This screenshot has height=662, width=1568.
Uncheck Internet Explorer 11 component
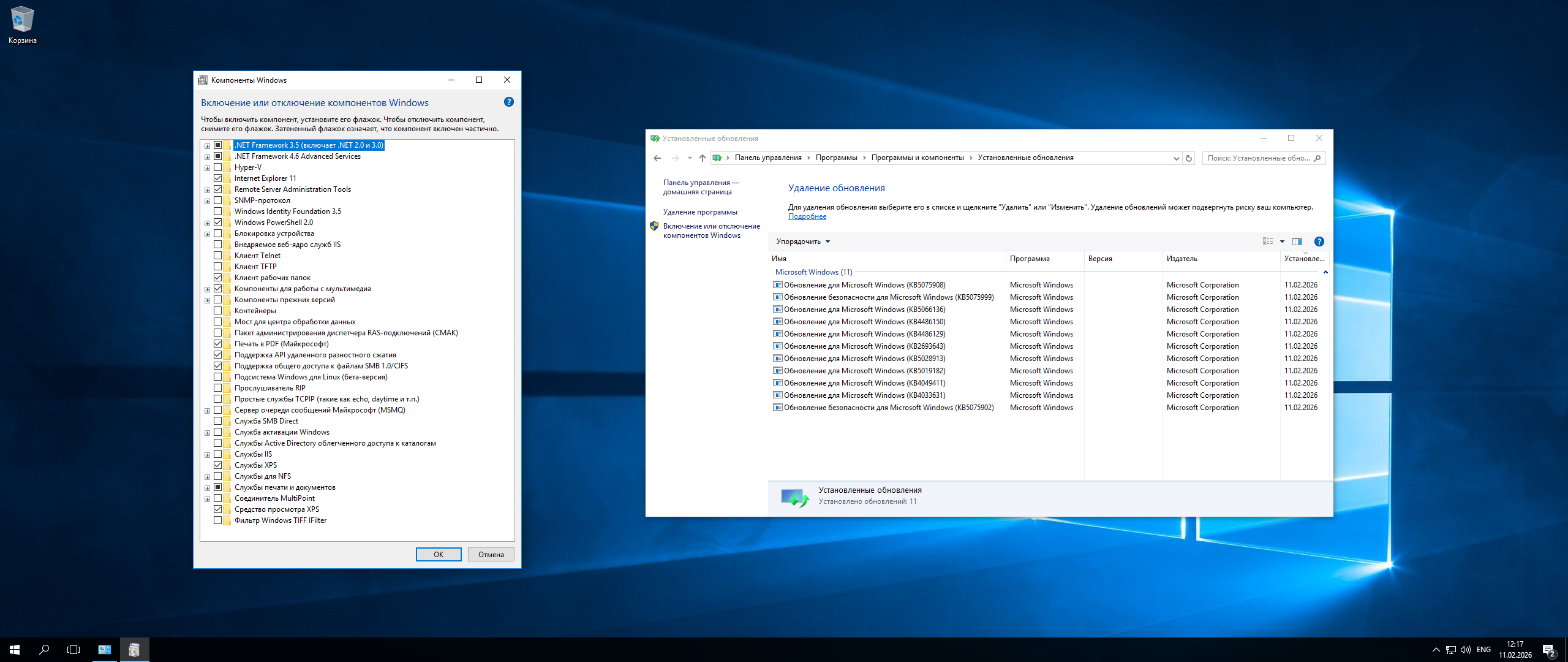pyautogui.click(x=217, y=178)
